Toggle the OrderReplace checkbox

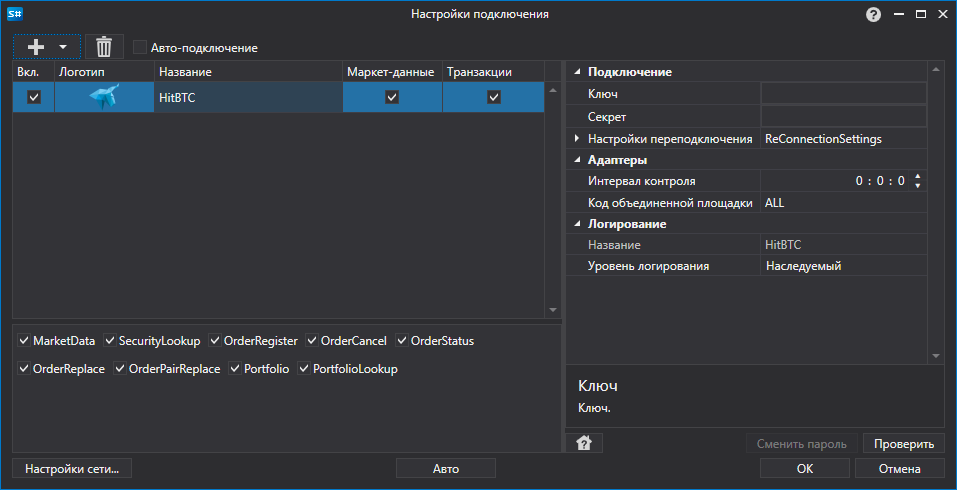(x=24, y=369)
